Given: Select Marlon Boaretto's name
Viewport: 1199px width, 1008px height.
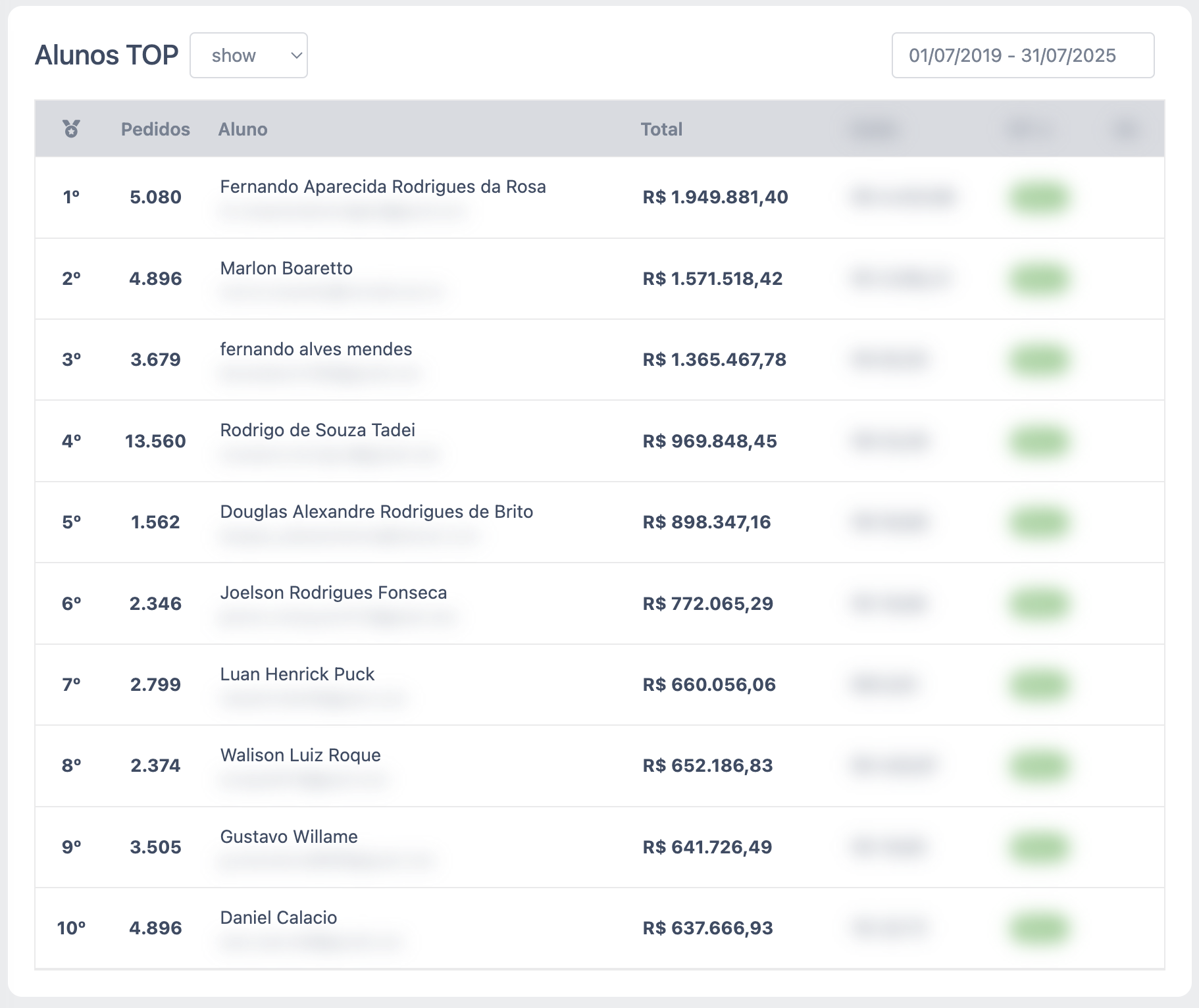Looking at the screenshot, I should (286, 268).
